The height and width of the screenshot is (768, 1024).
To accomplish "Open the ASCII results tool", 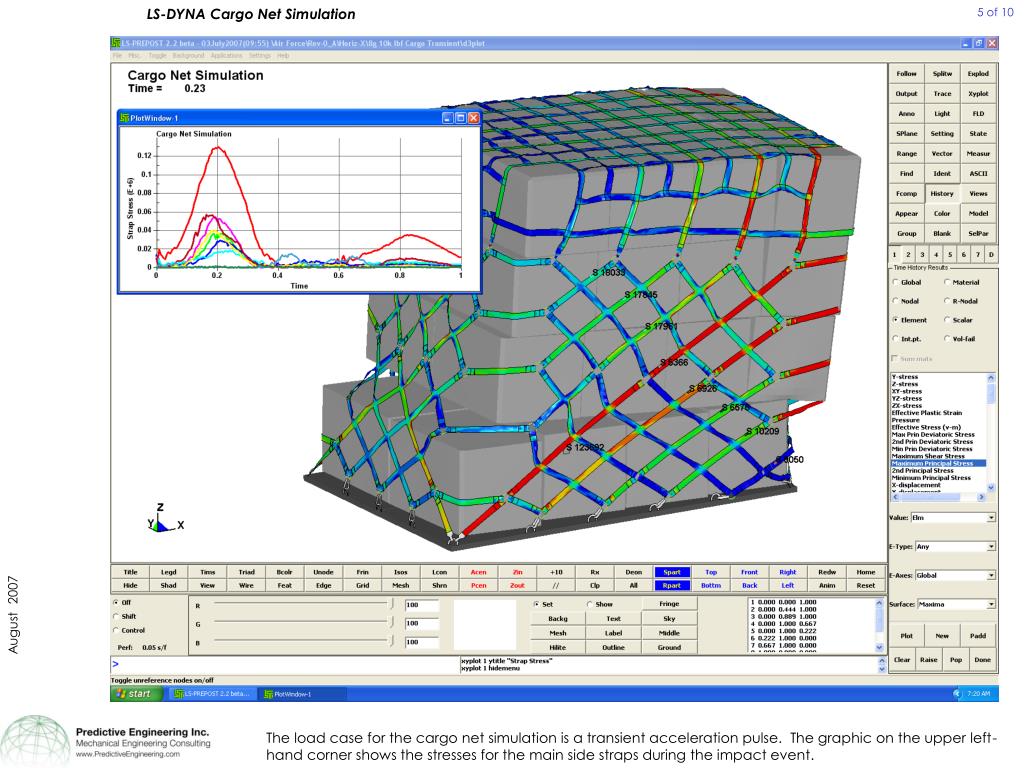I will point(978,174).
